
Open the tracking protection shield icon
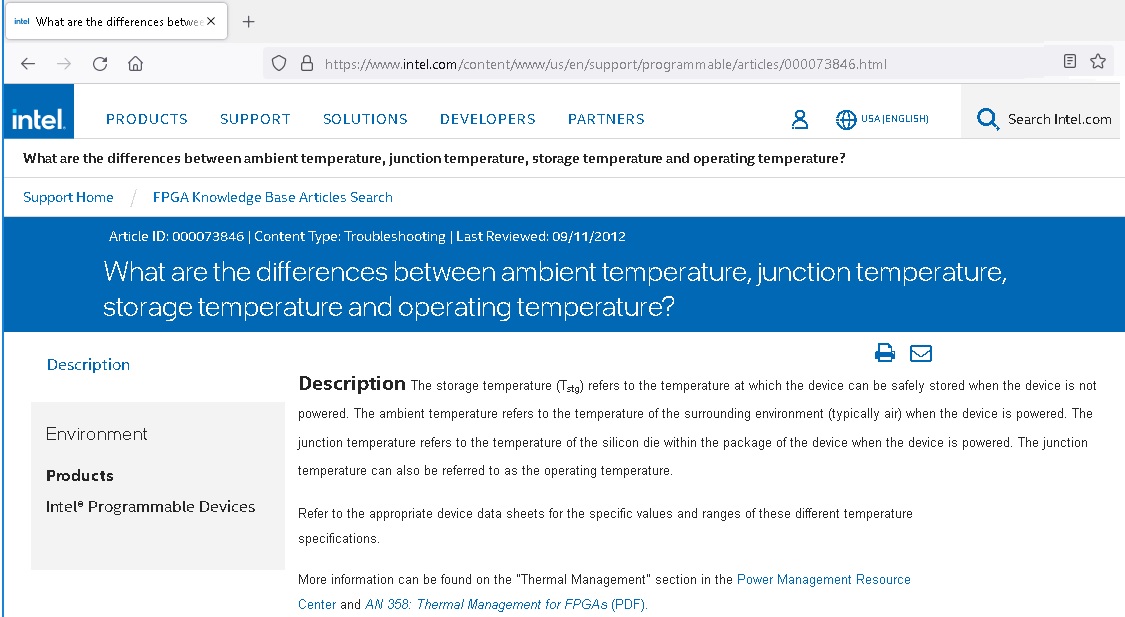click(279, 64)
